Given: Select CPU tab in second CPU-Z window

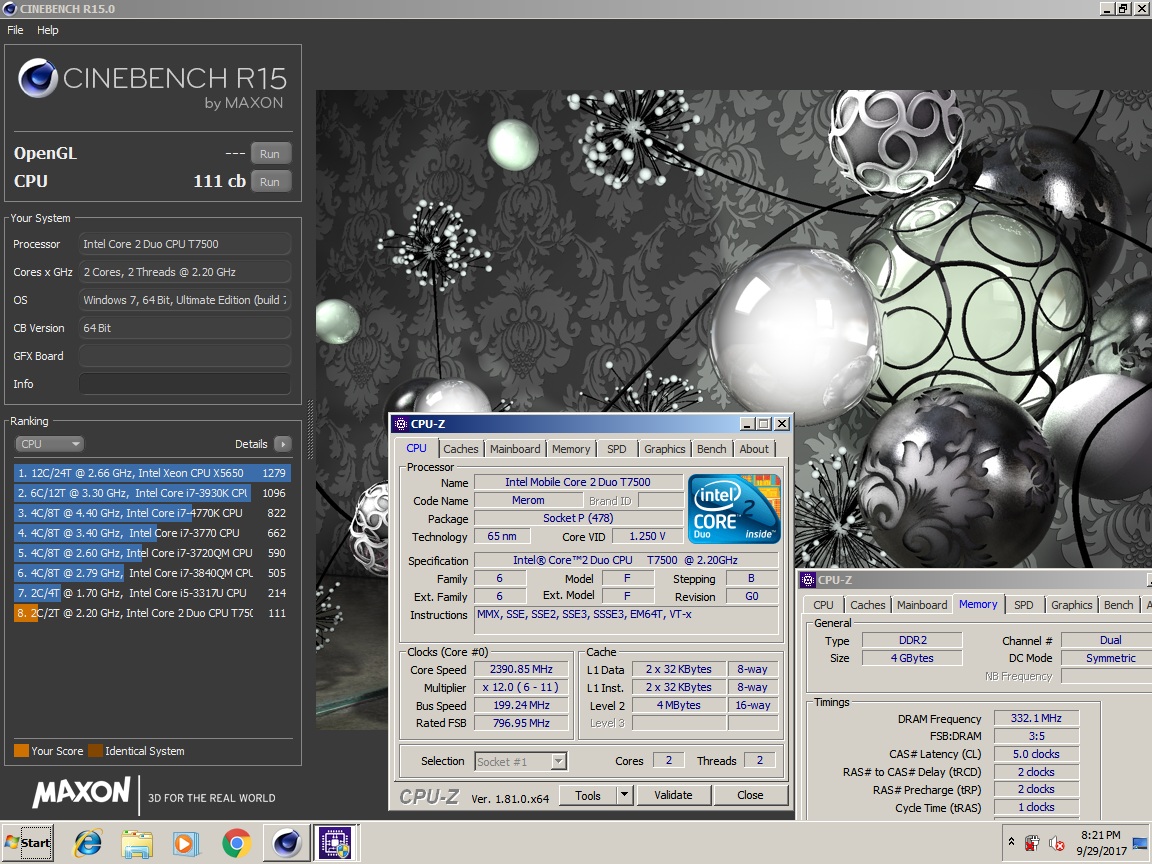Looking at the screenshot, I should point(824,605).
